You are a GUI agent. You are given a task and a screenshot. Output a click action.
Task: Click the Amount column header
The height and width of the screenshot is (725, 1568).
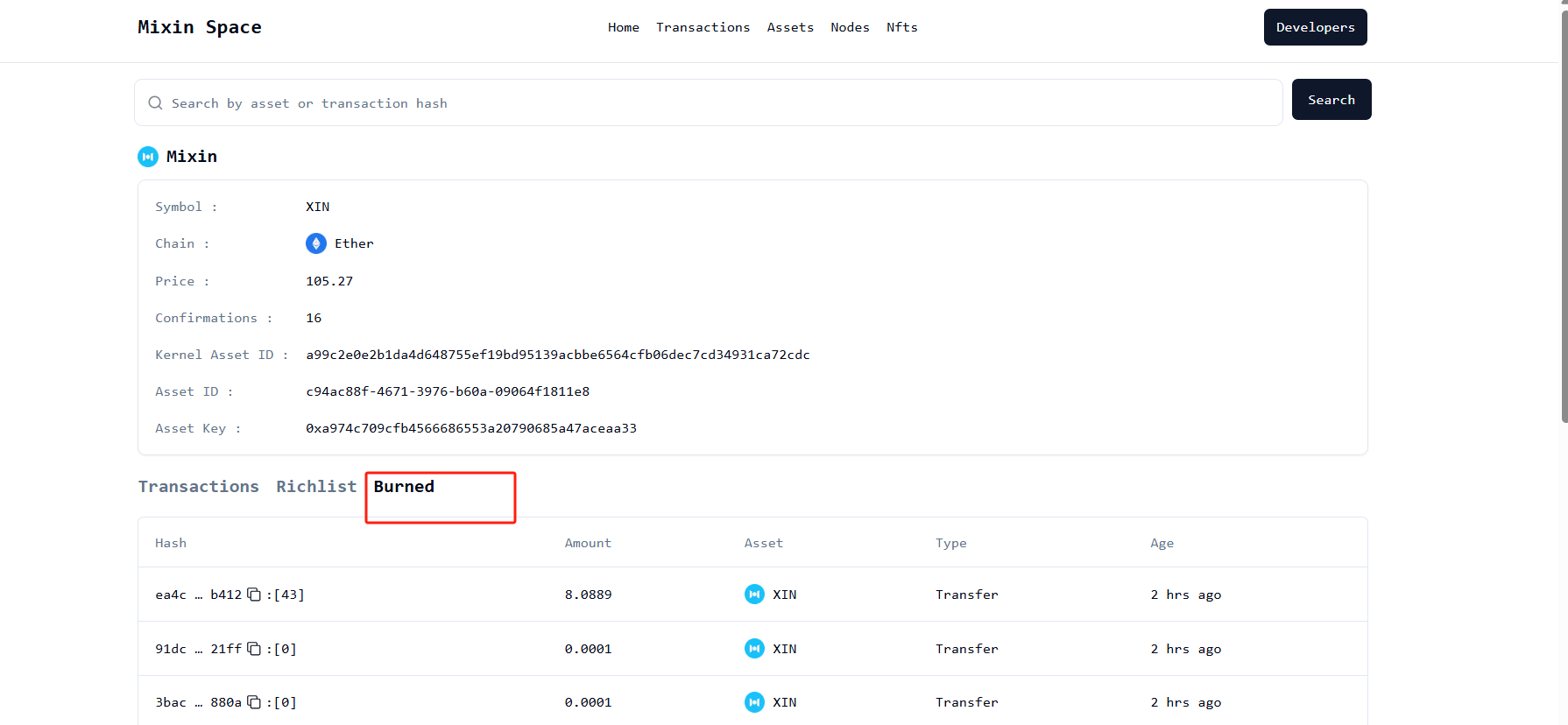pos(588,543)
